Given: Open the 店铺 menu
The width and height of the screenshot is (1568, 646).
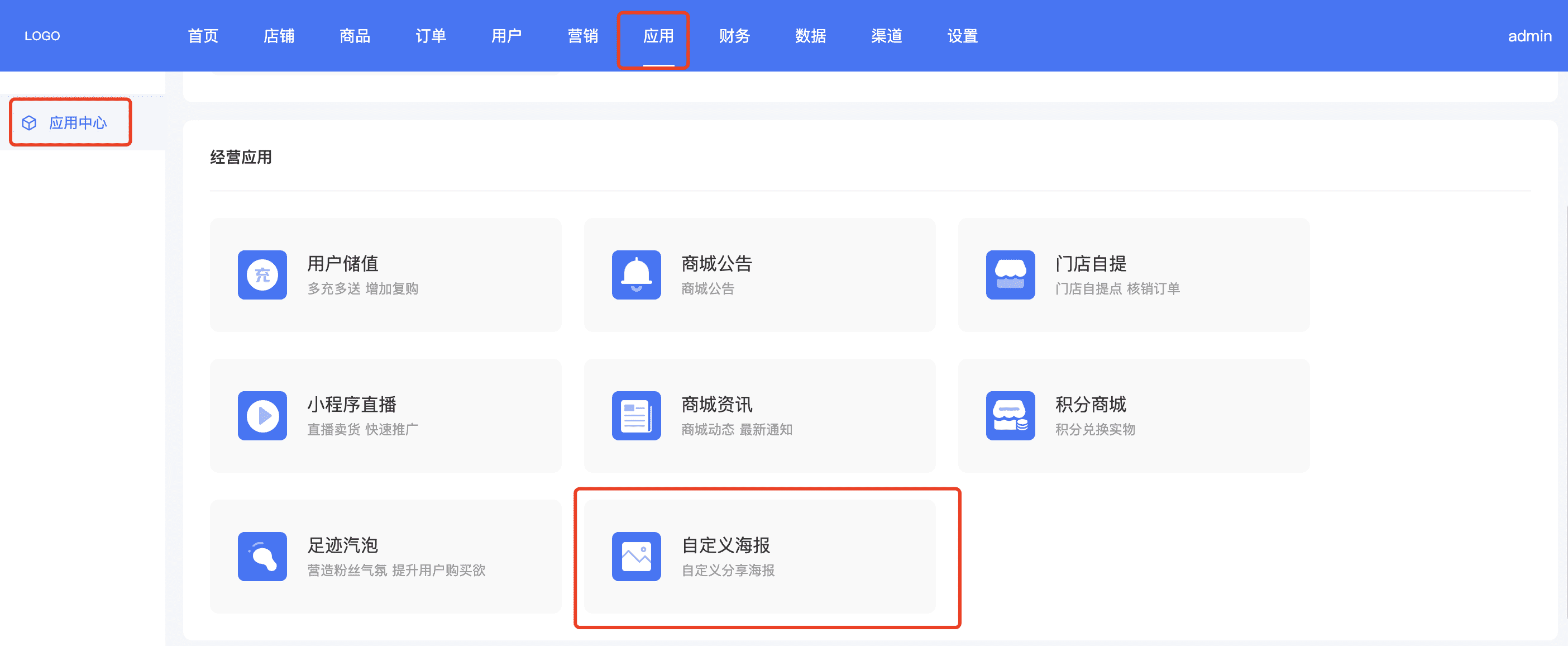Looking at the screenshot, I should point(279,36).
